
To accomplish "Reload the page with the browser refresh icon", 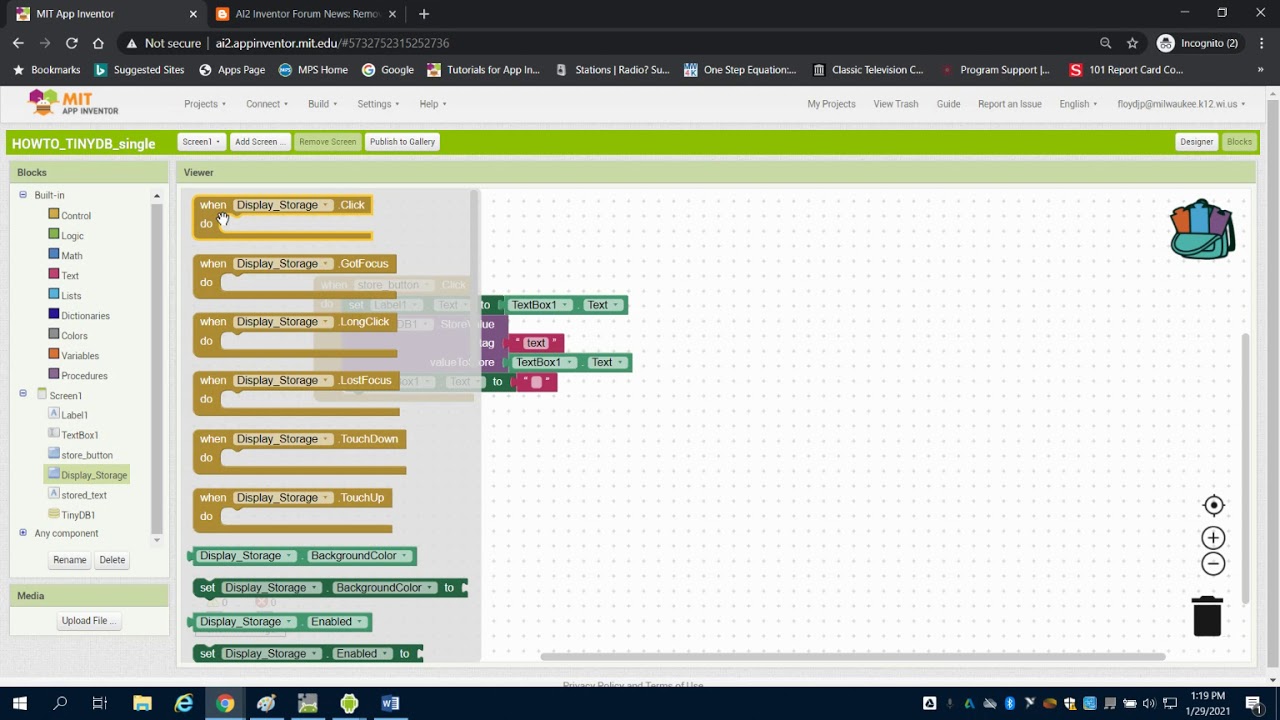I will point(71,43).
